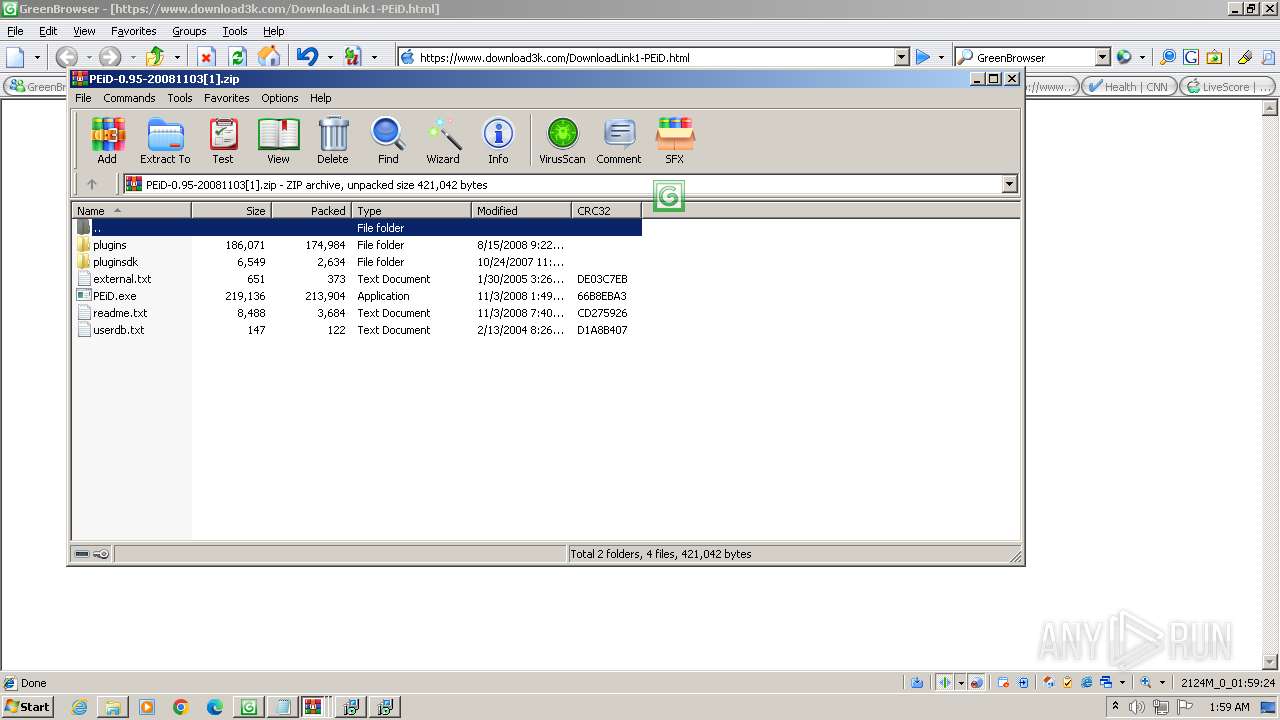Open Internet Explorer from the taskbar
Viewport: 1280px width, 720px height.
click(x=79, y=707)
